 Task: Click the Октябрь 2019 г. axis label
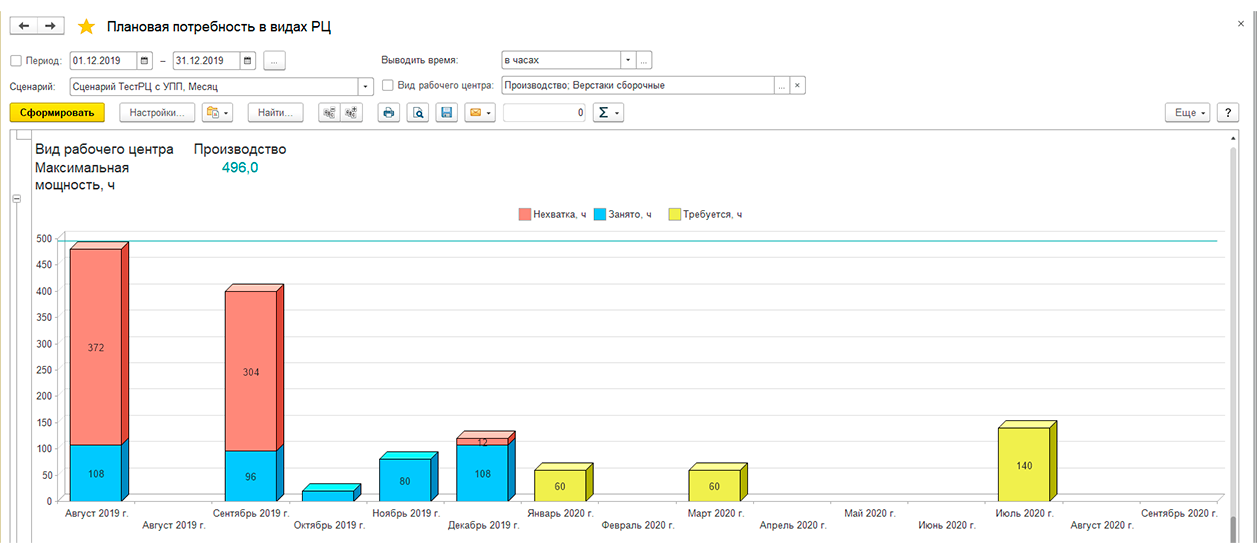click(x=331, y=524)
